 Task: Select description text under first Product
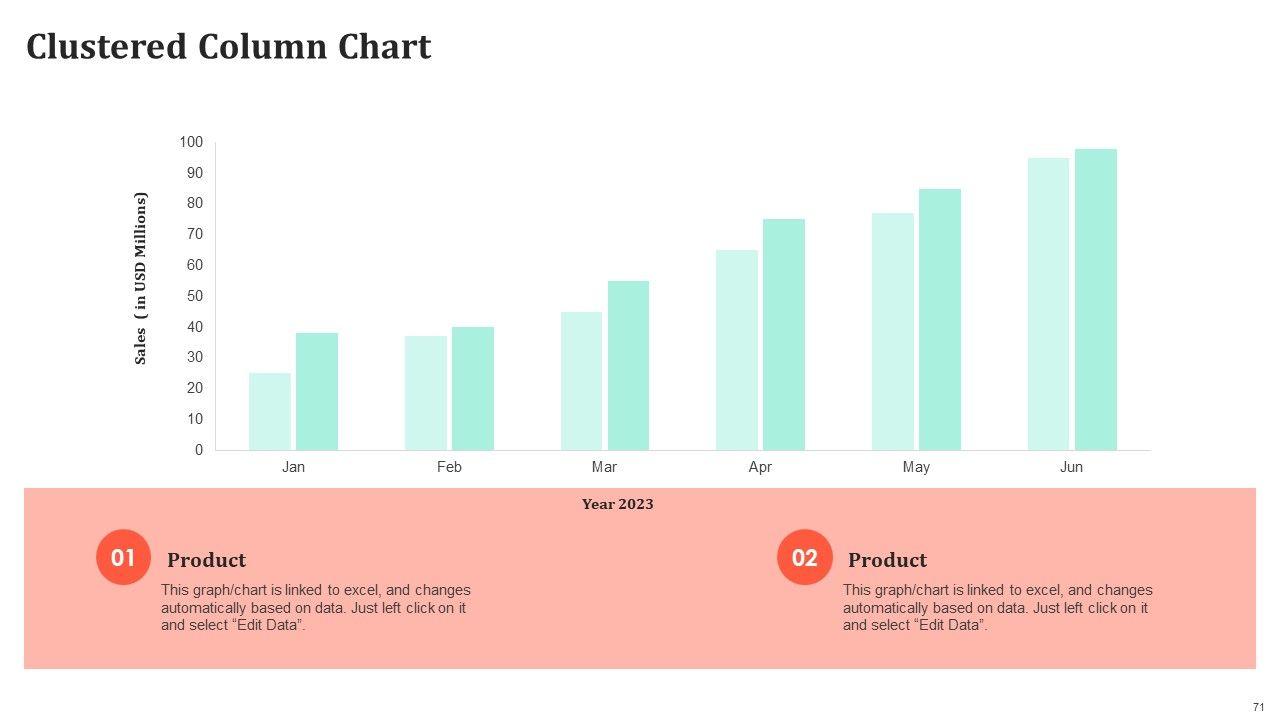pyautogui.click(x=315, y=607)
